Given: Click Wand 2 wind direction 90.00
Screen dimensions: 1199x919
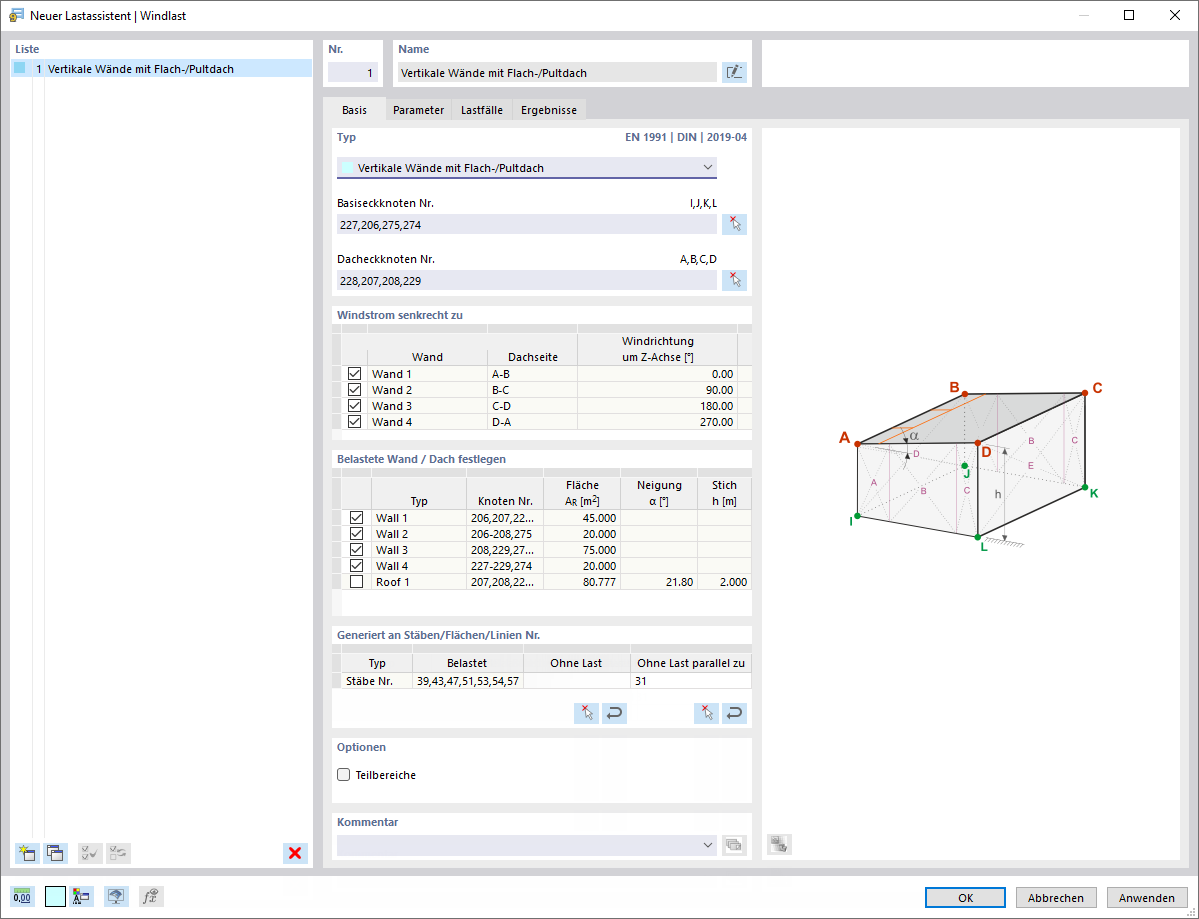Looking at the screenshot, I should tap(658, 390).
